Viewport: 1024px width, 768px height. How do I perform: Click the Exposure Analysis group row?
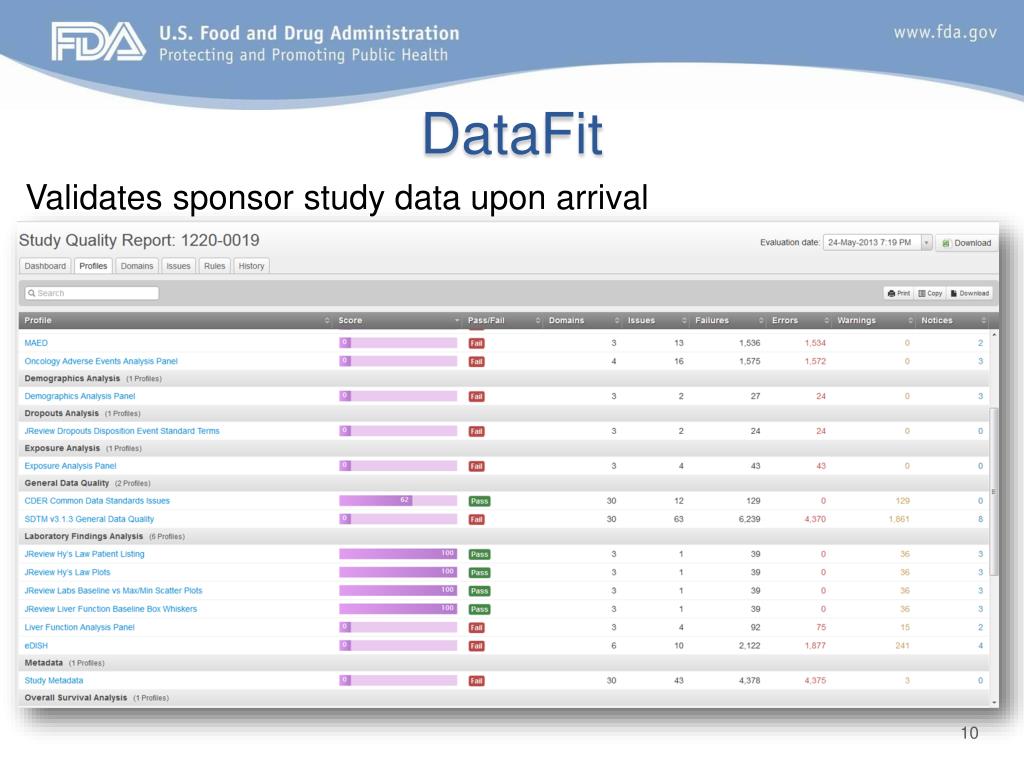point(504,448)
